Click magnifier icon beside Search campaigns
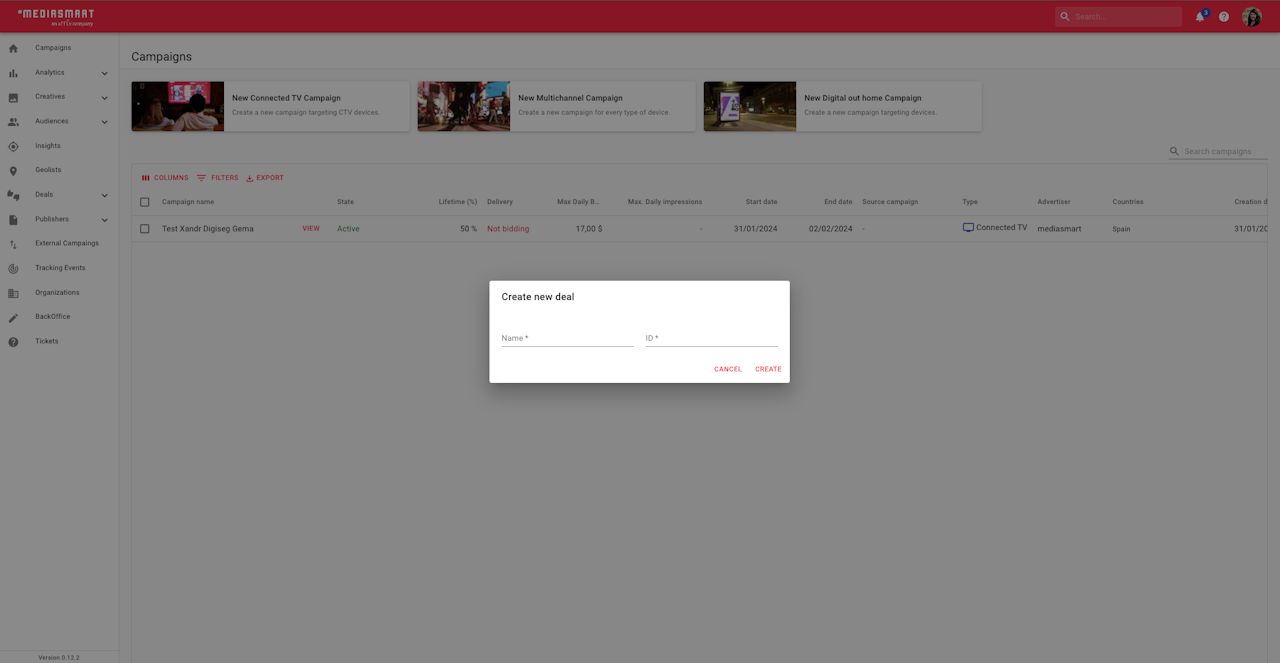This screenshot has width=1280, height=663. [1175, 152]
